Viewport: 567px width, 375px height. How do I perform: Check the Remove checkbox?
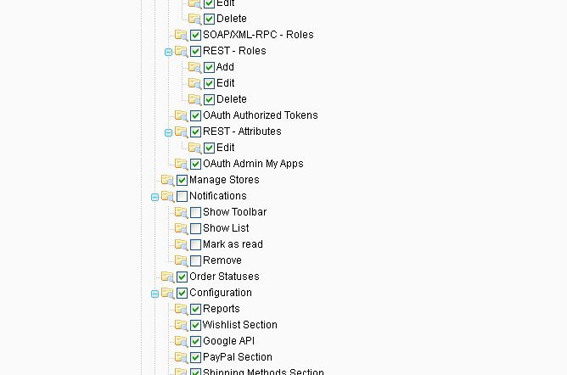pyautogui.click(x=195, y=261)
